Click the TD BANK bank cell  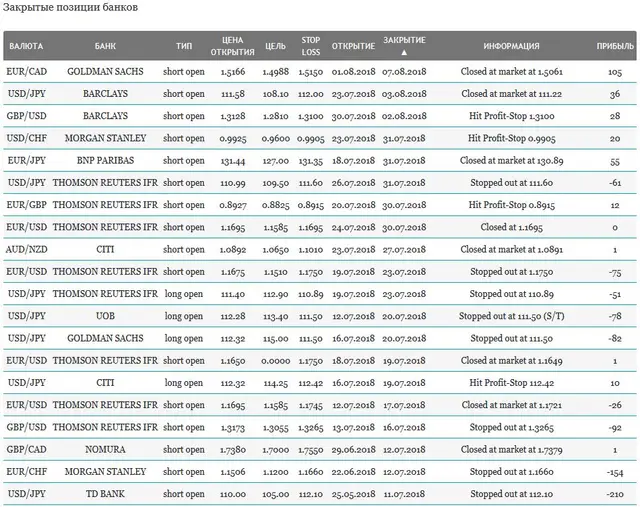[x=105, y=494]
